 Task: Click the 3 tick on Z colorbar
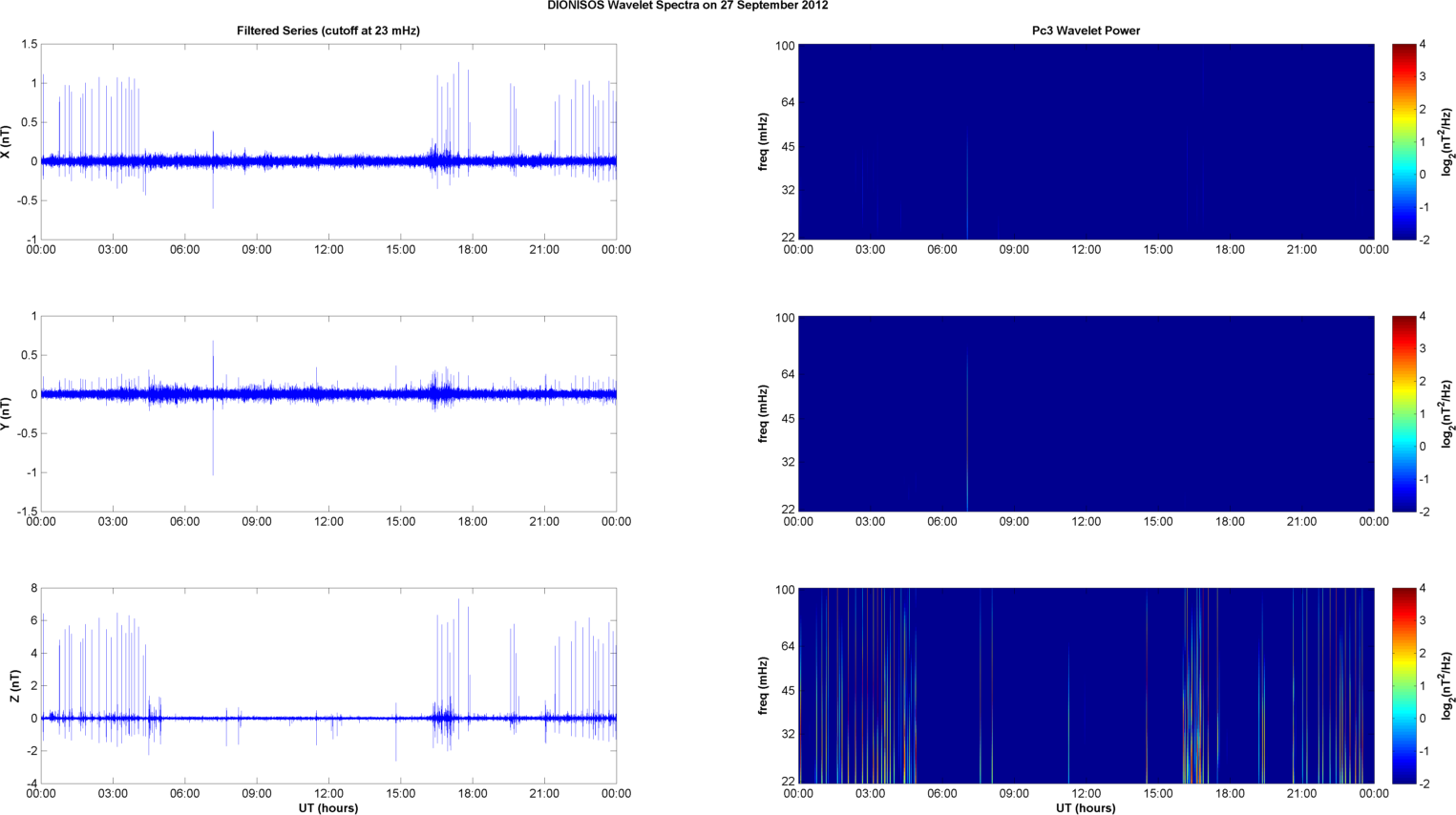click(1423, 621)
